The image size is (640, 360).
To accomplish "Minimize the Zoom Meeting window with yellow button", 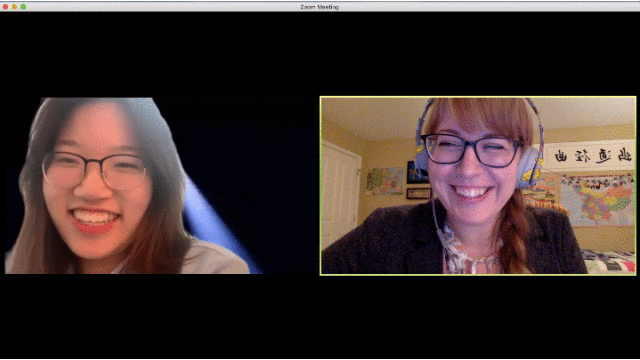I will tap(14, 7).
